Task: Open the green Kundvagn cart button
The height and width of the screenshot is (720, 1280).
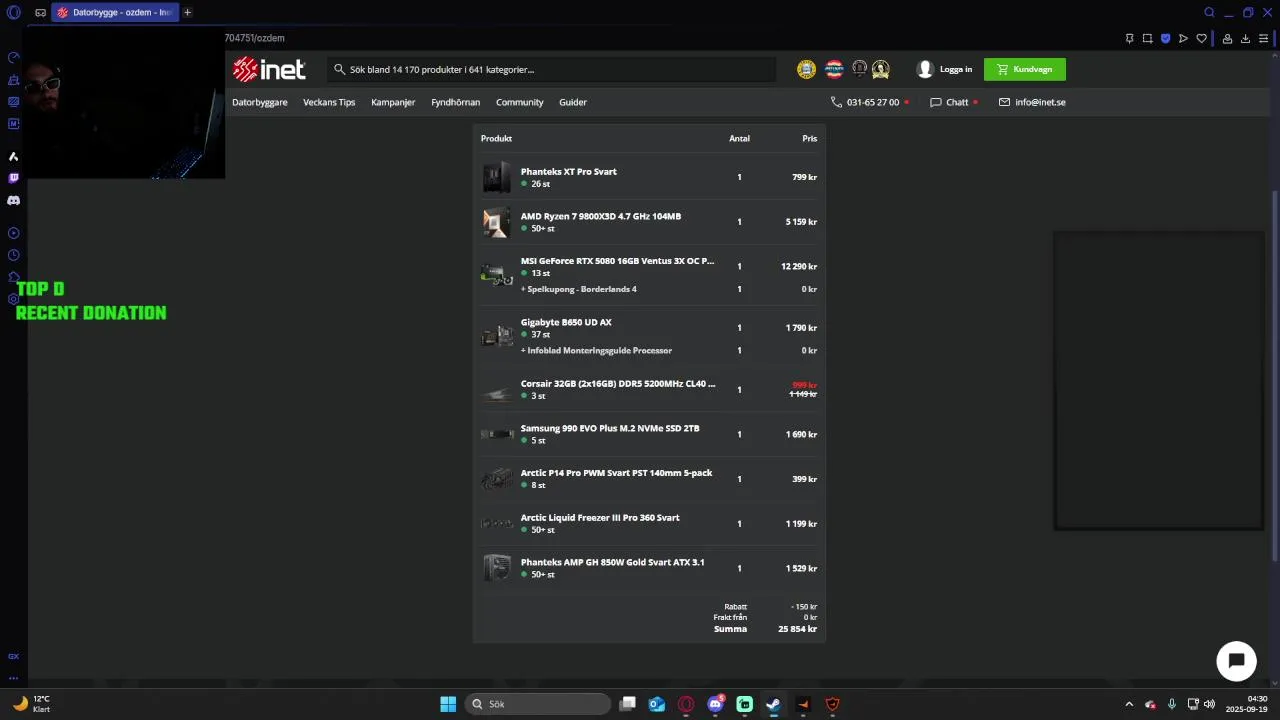Action: (1025, 69)
